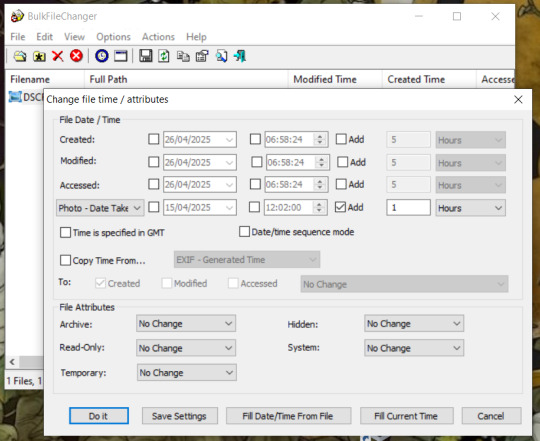Screen dimensions: 540x441
Task: Open the View menu
Action: click(x=74, y=37)
